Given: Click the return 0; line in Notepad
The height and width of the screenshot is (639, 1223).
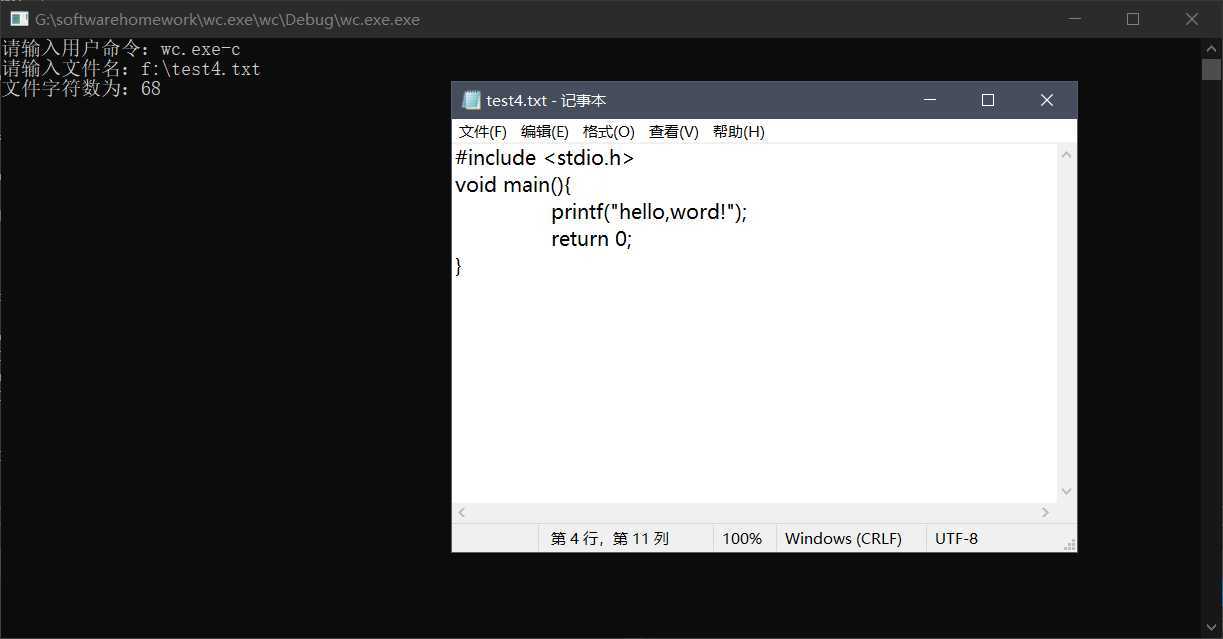Looking at the screenshot, I should point(592,239).
